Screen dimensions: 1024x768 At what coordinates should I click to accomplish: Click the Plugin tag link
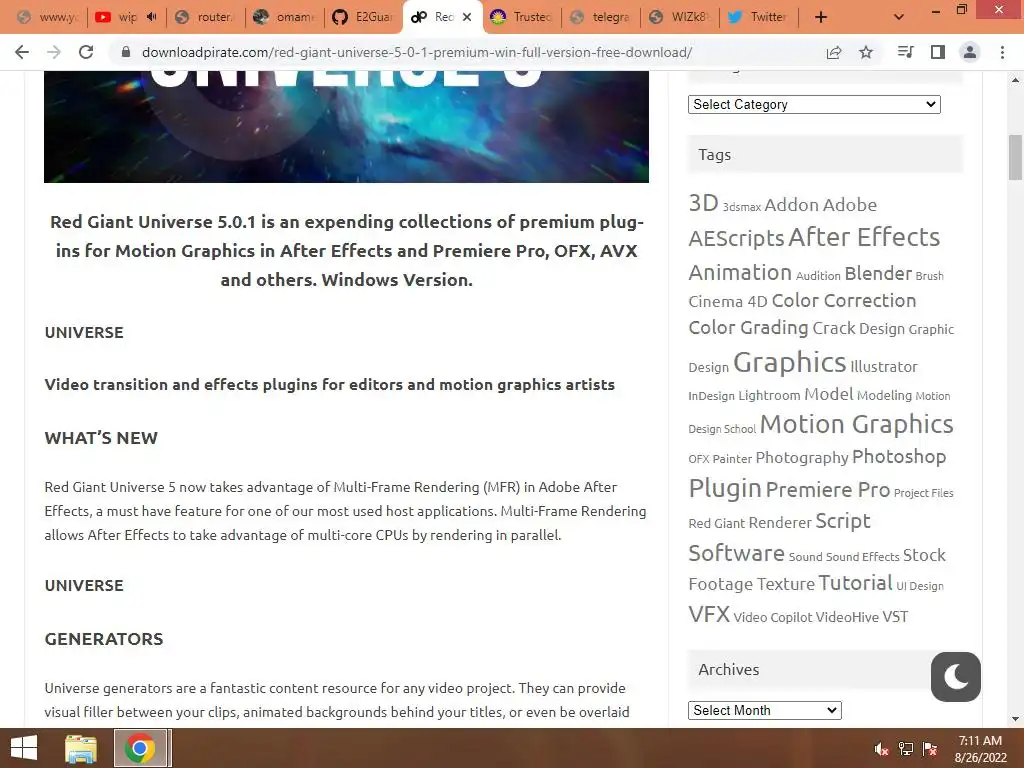point(725,487)
